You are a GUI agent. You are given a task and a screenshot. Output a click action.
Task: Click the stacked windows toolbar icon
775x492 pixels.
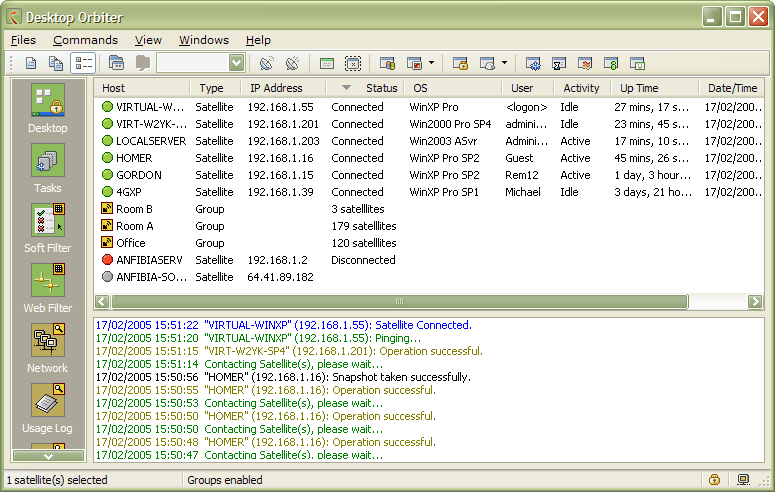click(x=117, y=63)
